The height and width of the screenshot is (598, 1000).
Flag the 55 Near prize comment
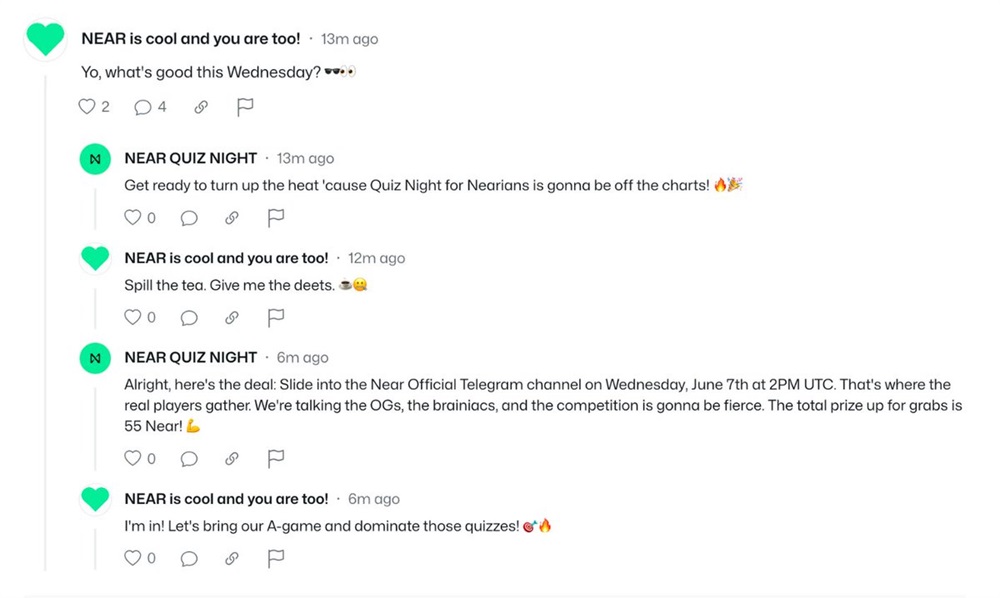coord(277,458)
